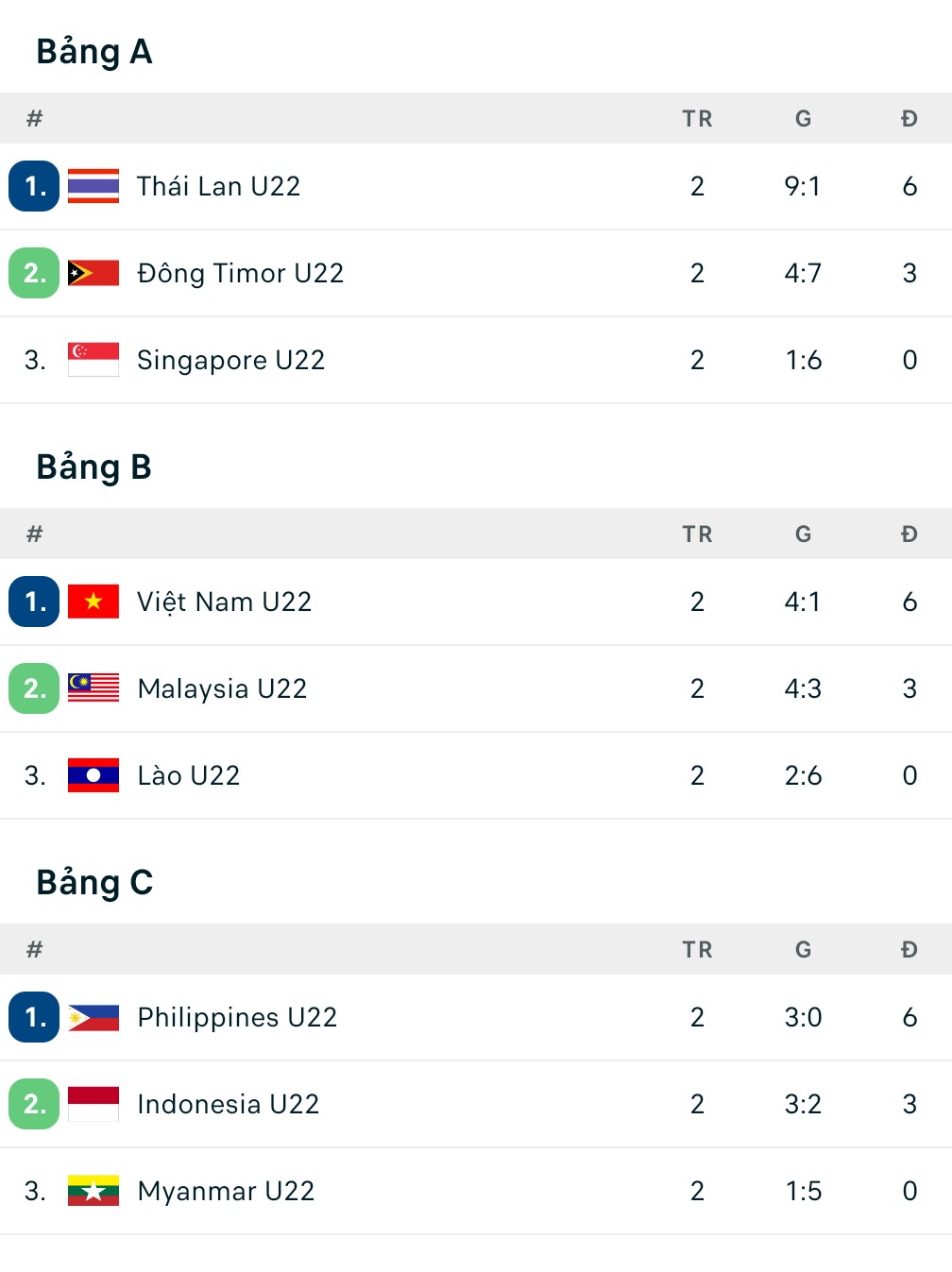Click the Indonesia flag icon
This screenshot has height=1272, width=952.
pyautogui.click(x=93, y=1104)
